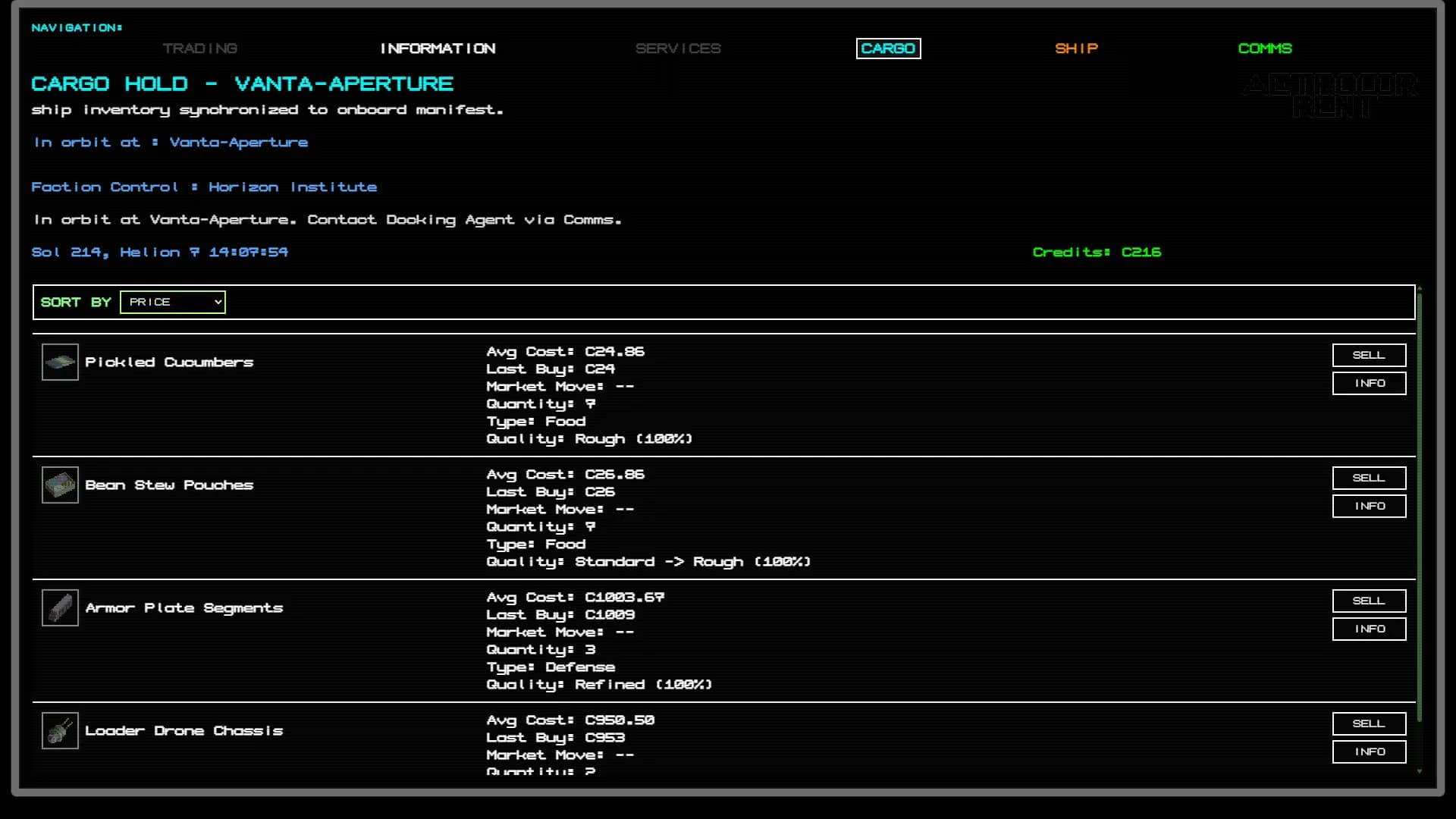Select the Cargo tab
Image resolution: width=1456 pixels, height=819 pixels.
point(888,49)
